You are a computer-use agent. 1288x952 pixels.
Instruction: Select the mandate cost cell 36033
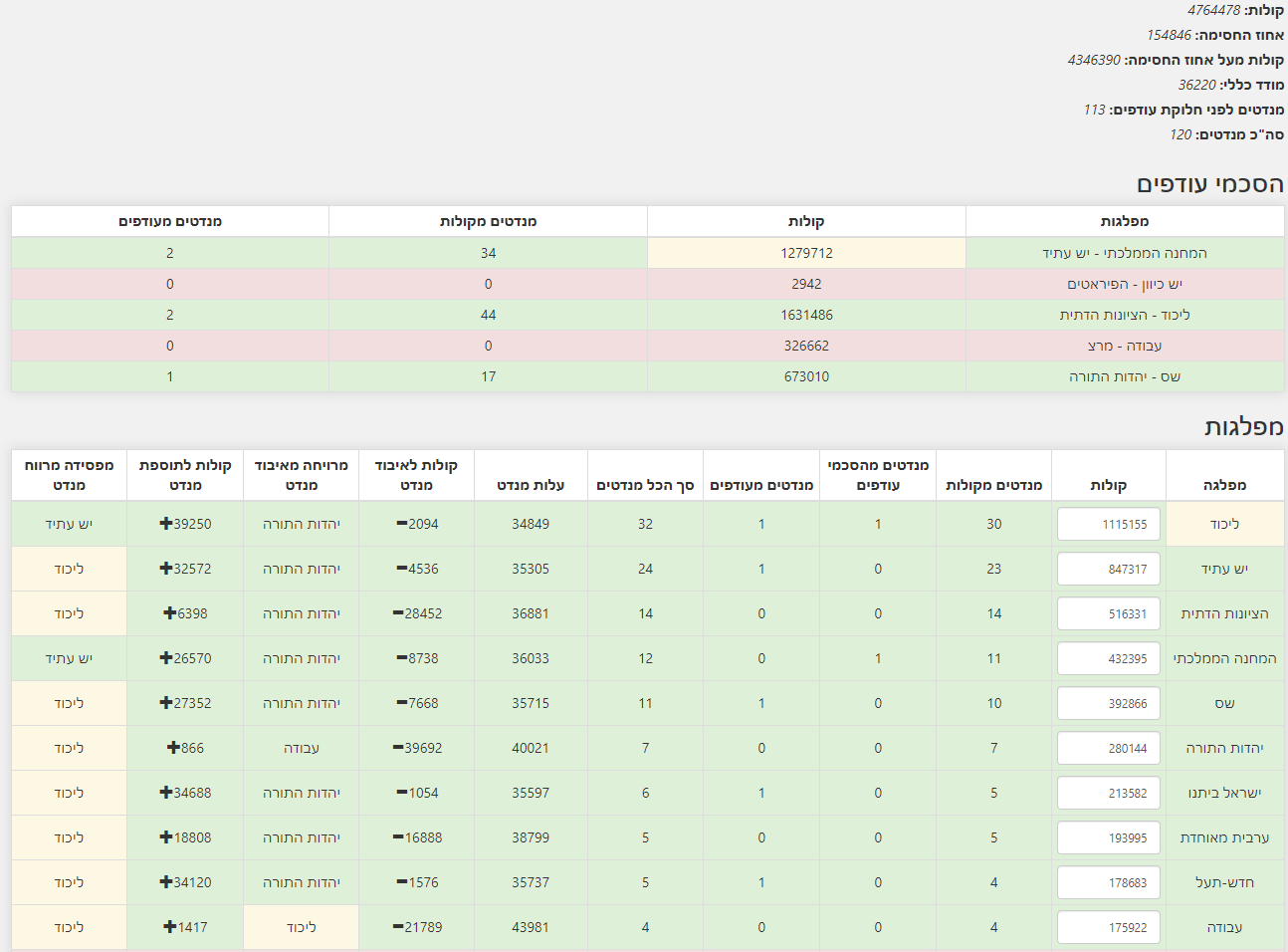click(x=531, y=658)
